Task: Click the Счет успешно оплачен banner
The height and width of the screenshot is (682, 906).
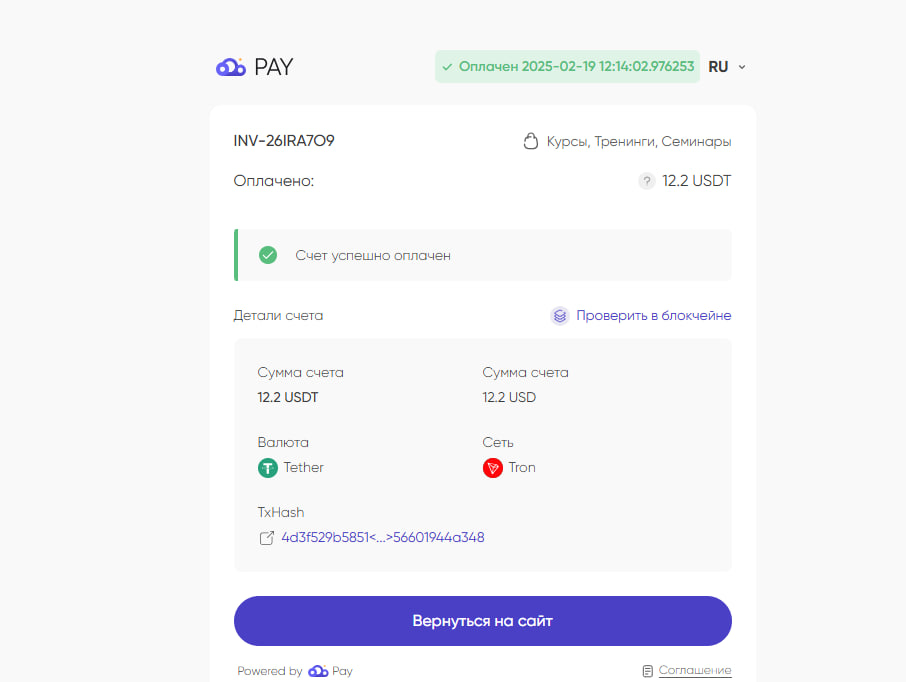Action: click(x=482, y=255)
